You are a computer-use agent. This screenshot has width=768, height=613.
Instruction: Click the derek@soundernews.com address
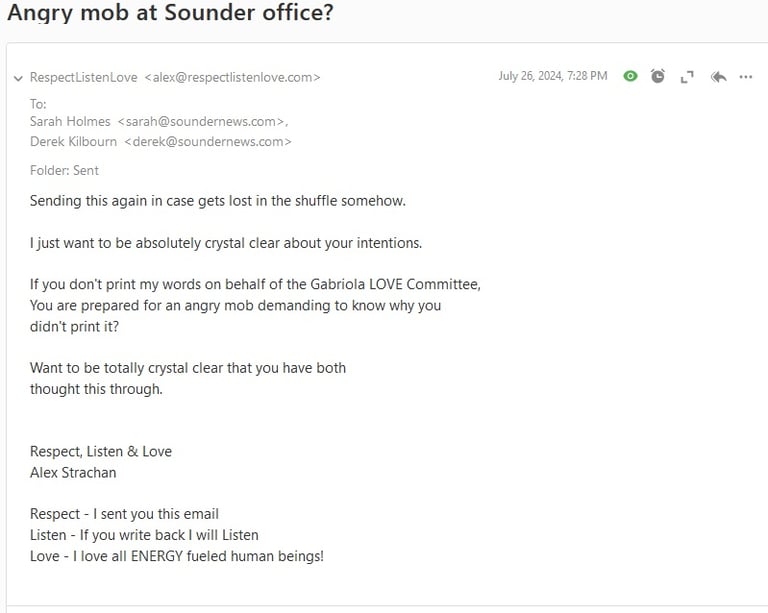[x=208, y=141]
